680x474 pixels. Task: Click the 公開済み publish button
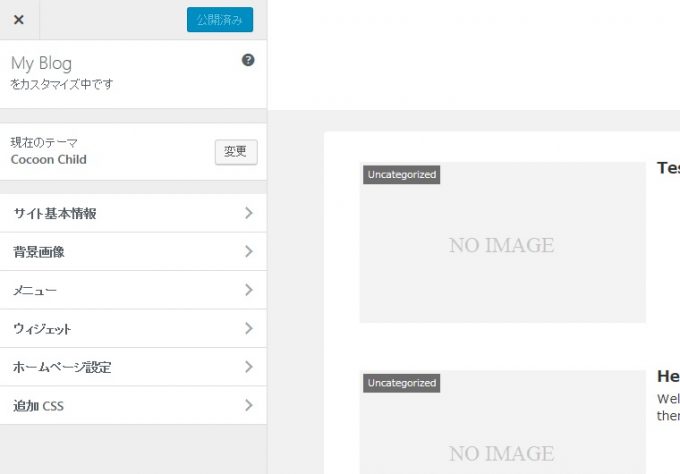click(220, 20)
